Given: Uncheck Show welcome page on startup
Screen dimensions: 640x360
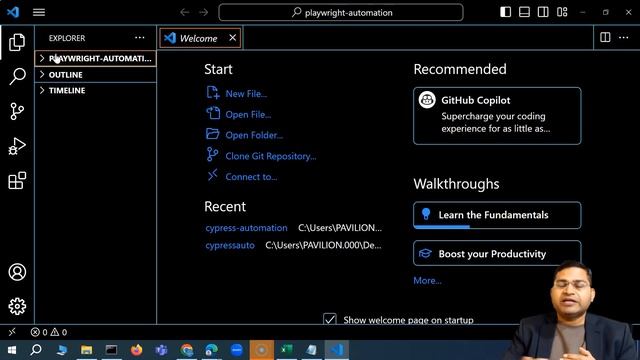Looking at the screenshot, I should (330, 319).
